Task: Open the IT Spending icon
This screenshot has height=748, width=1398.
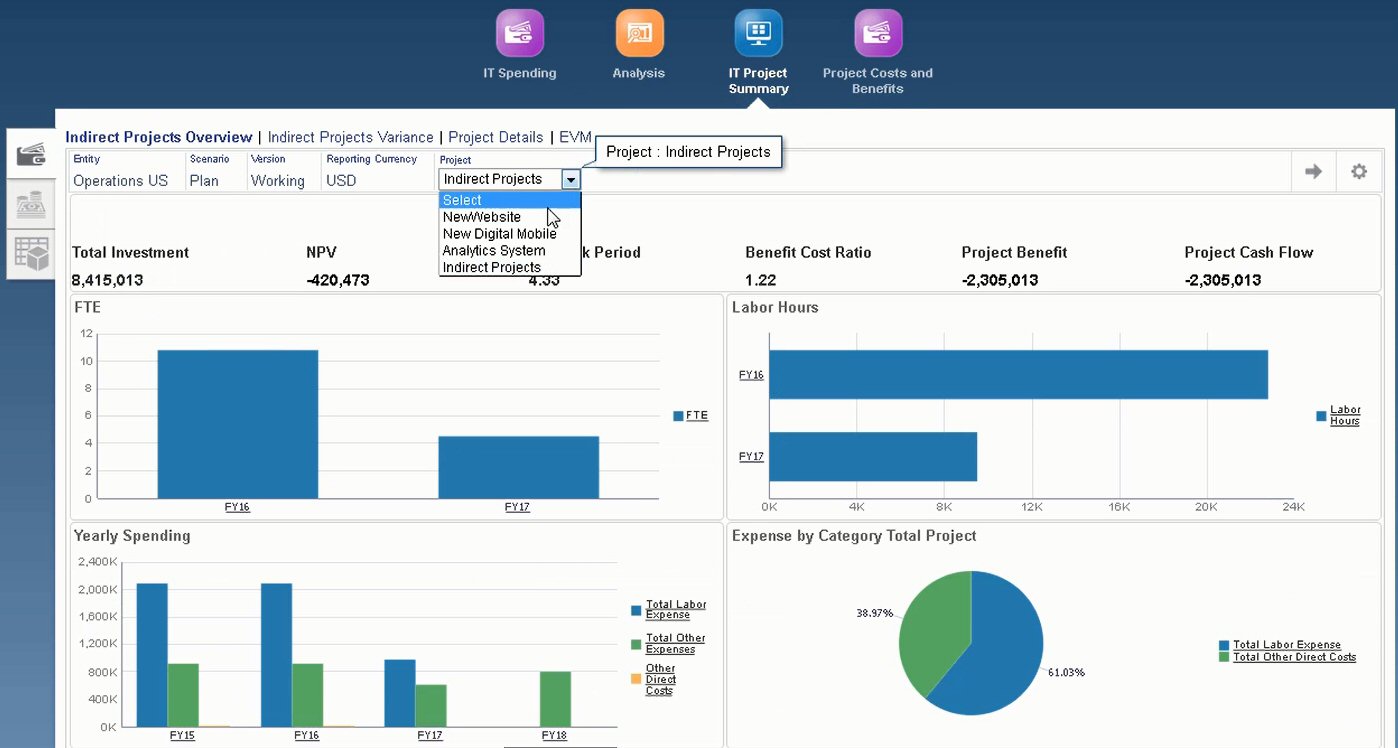Action: [519, 34]
